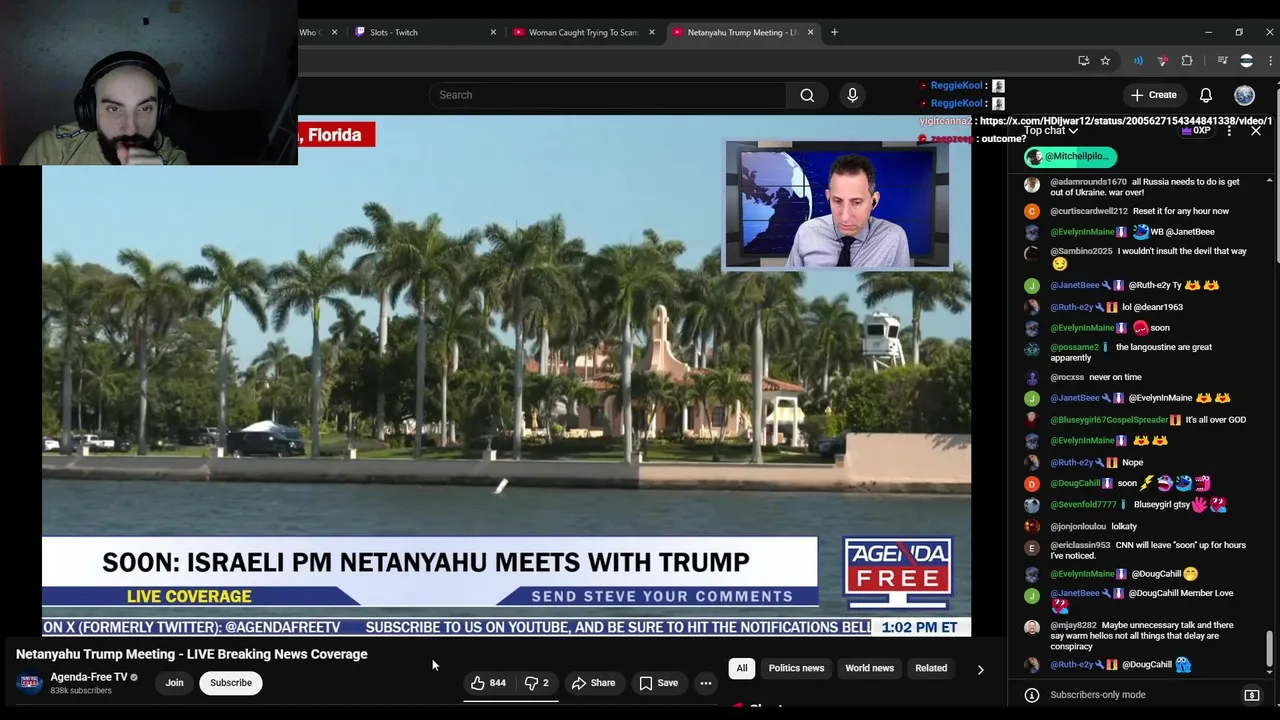Save the video to a playlist
The height and width of the screenshot is (720, 1280).
(659, 683)
